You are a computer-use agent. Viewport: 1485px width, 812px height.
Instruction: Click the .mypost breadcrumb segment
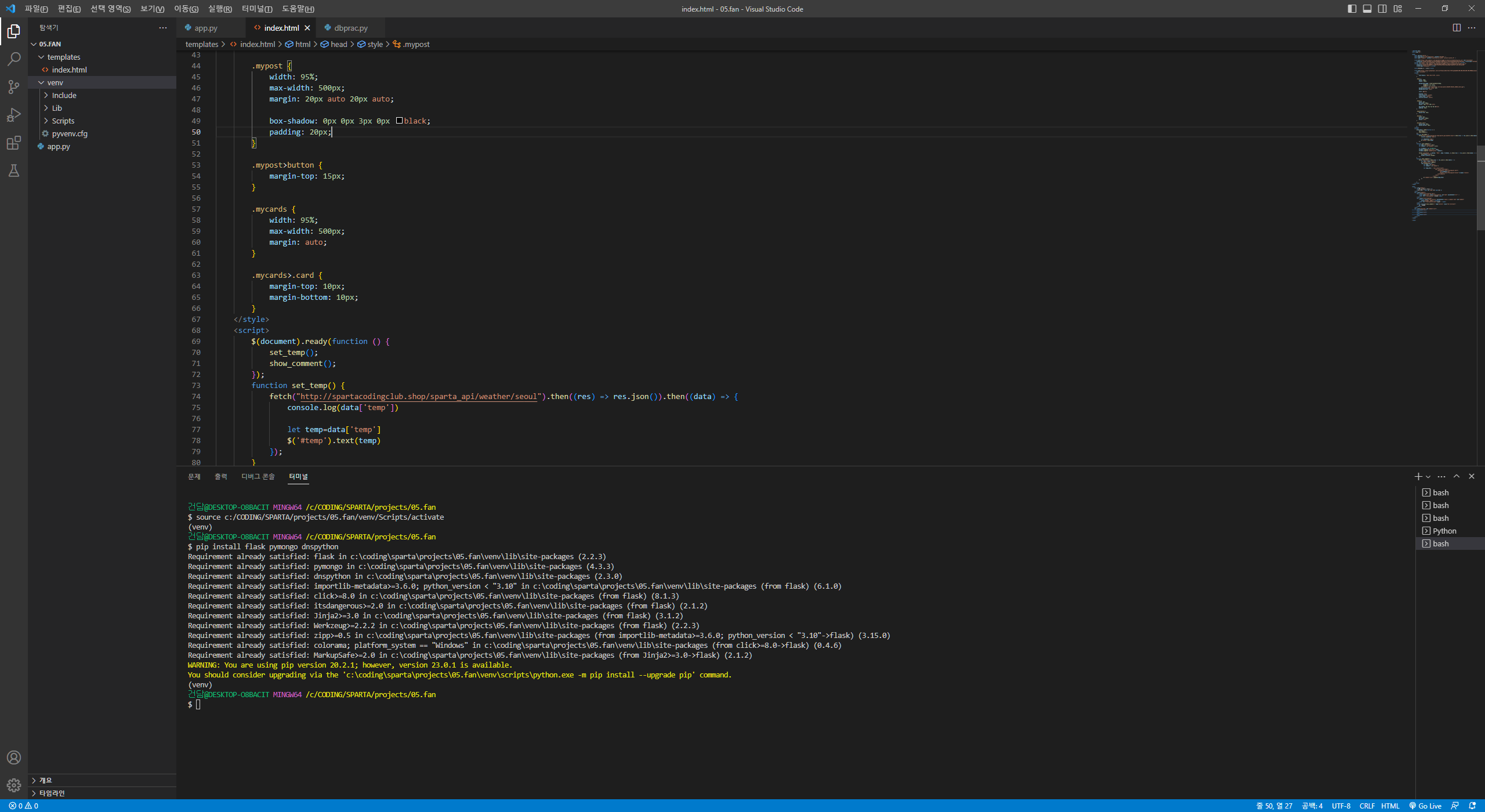pyautogui.click(x=411, y=44)
